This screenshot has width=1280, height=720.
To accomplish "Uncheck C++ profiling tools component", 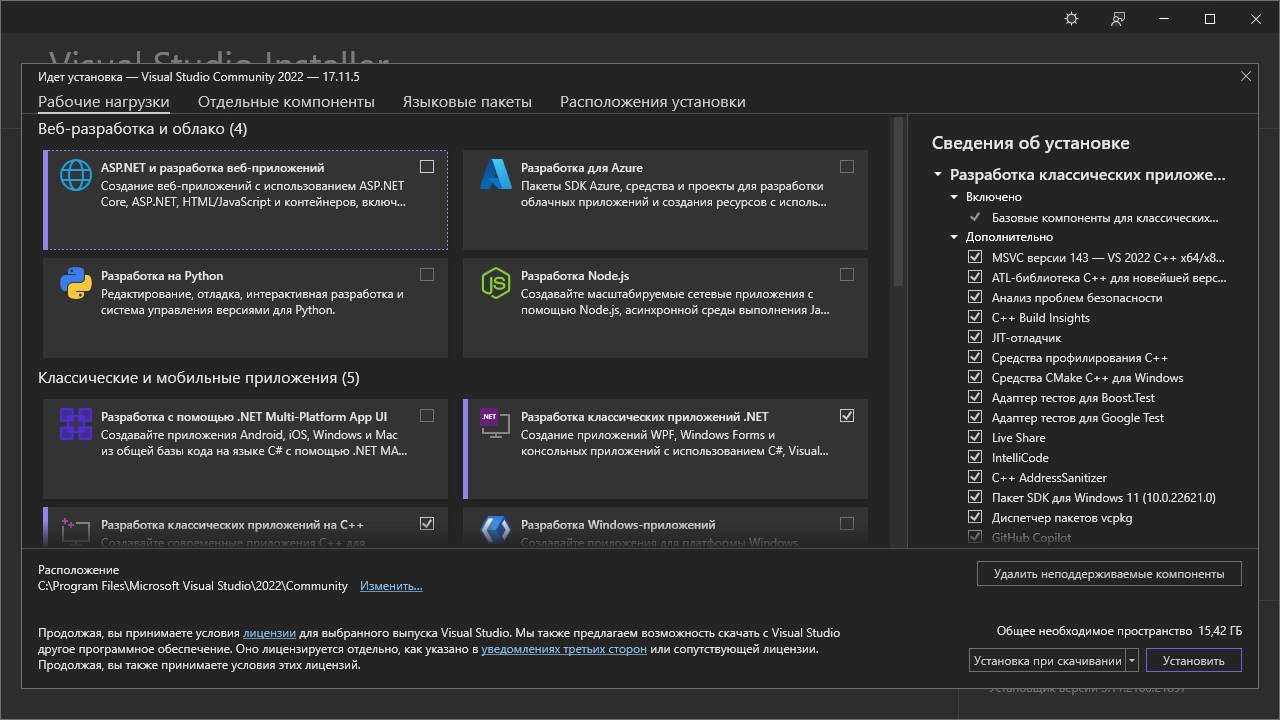I will [x=975, y=357].
